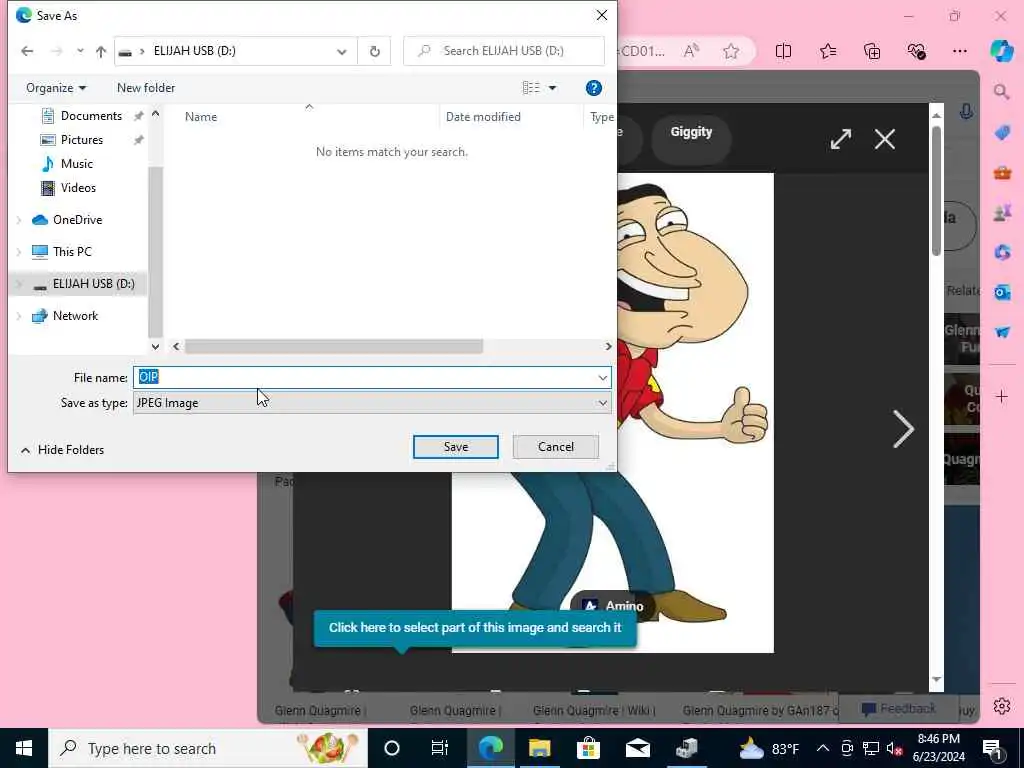Open OneDrive in navigation pane
Screen dimensions: 1024x768
pos(77,220)
